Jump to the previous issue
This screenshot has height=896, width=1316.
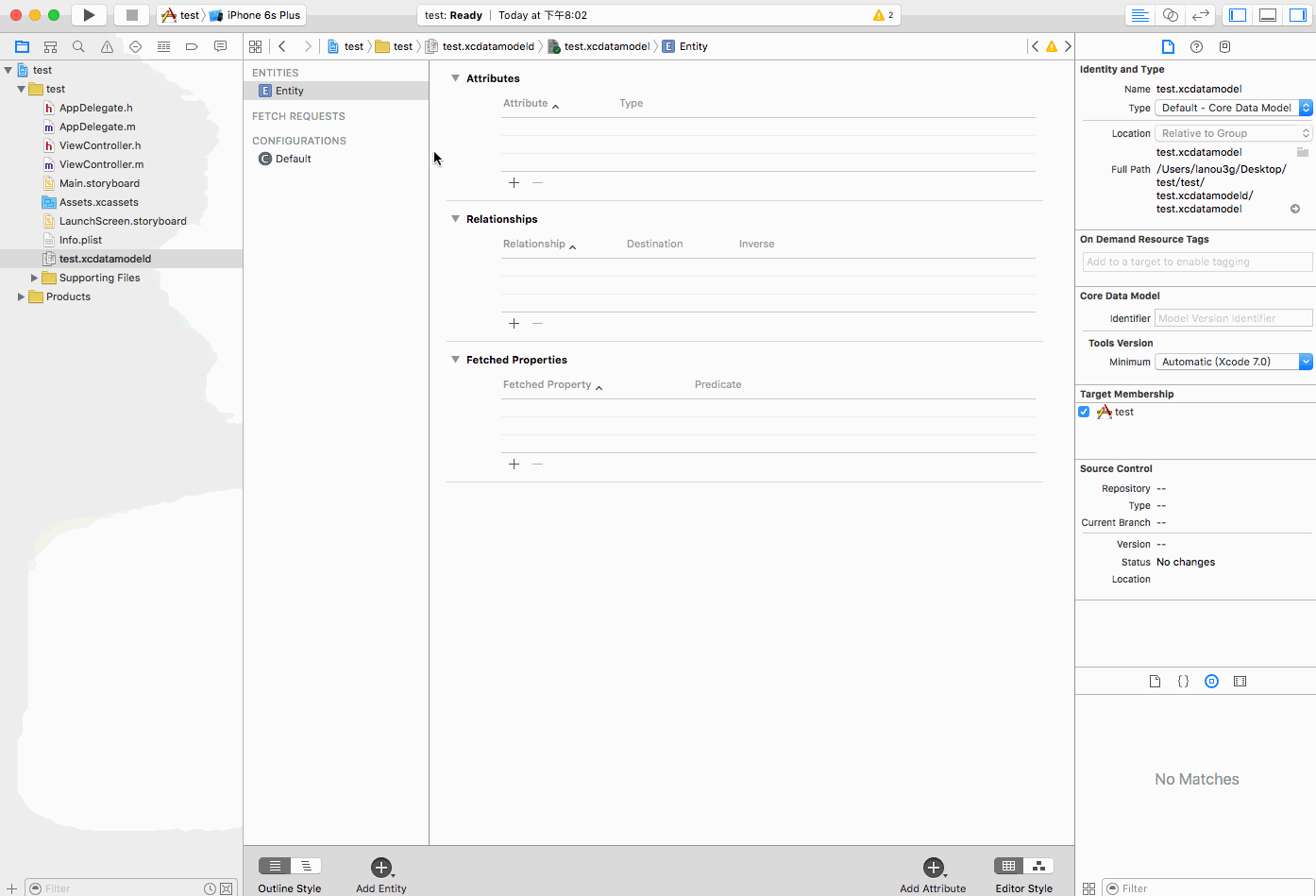tap(1035, 46)
